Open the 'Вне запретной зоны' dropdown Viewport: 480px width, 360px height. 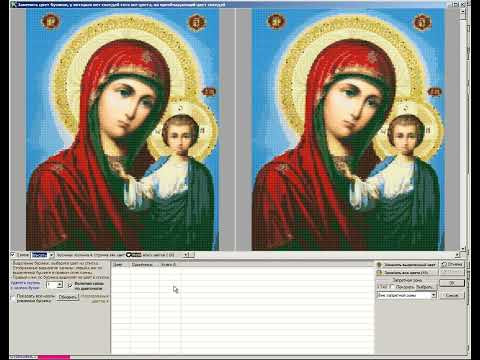coord(434,295)
